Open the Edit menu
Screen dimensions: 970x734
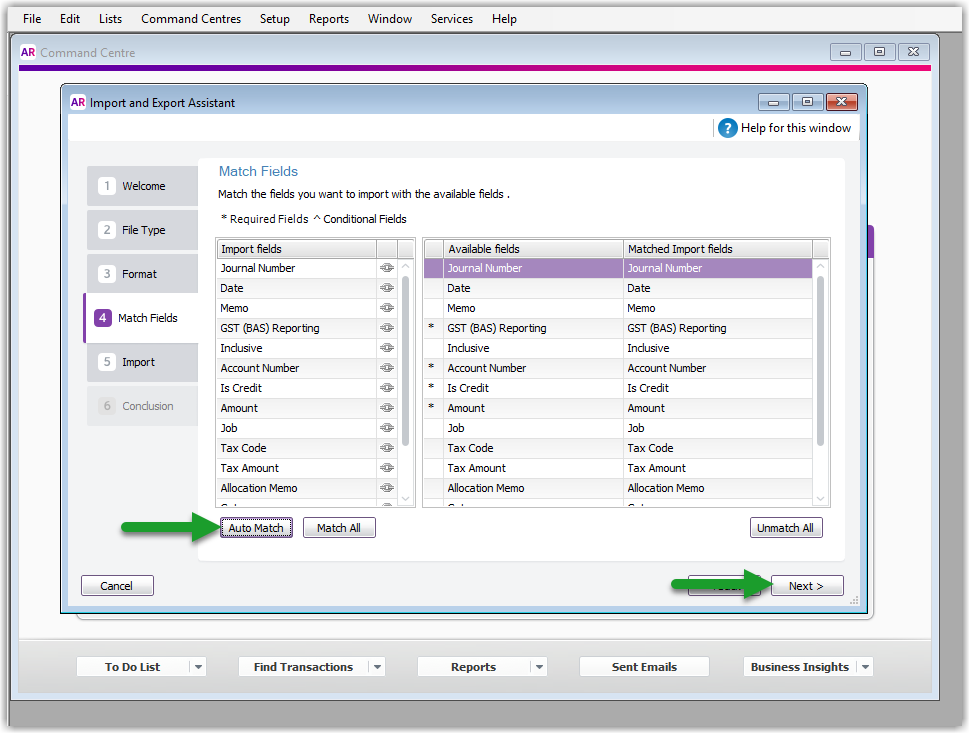click(x=70, y=19)
